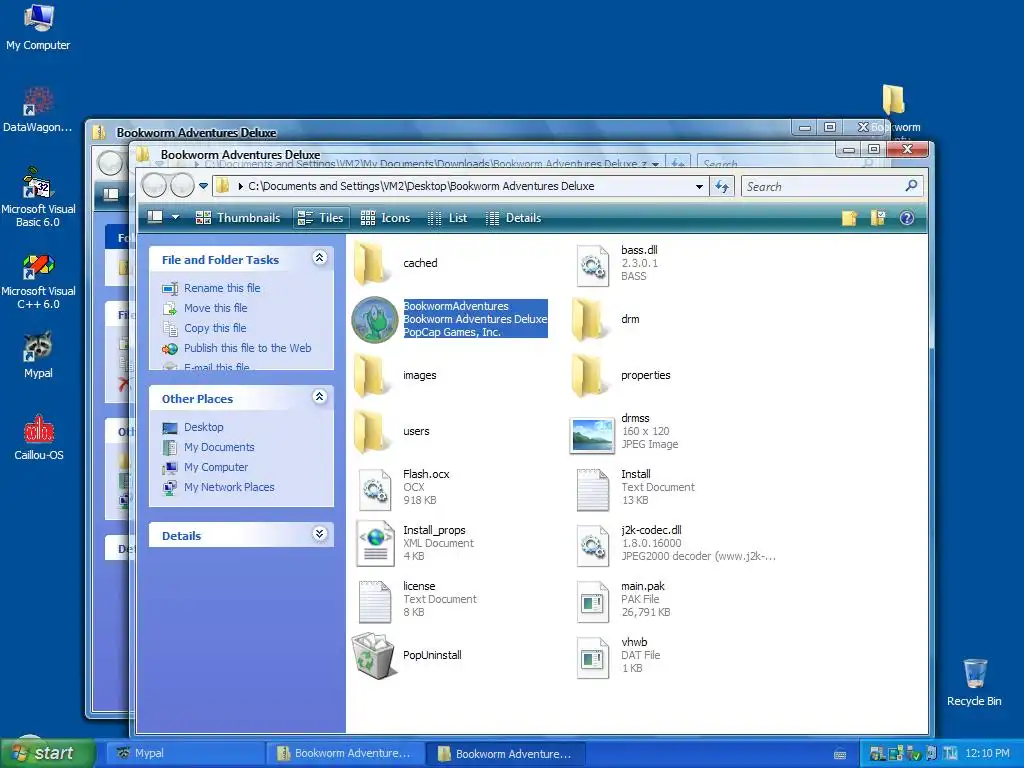Click the new folder toolbar icon
Viewport: 1024px width, 768px height.
point(849,218)
